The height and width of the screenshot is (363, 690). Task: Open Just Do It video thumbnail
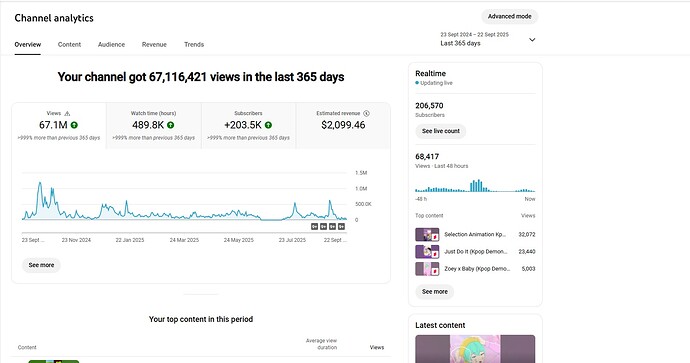[x=427, y=252]
